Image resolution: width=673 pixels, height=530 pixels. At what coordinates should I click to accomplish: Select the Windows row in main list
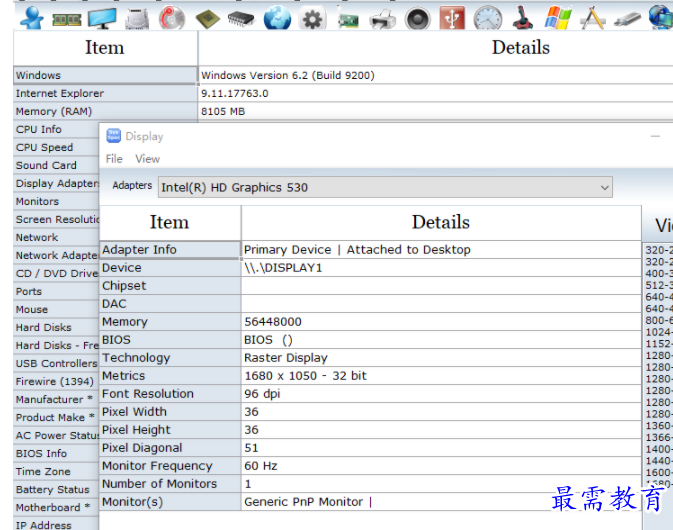pyautogui.click(x=105, y=75)
